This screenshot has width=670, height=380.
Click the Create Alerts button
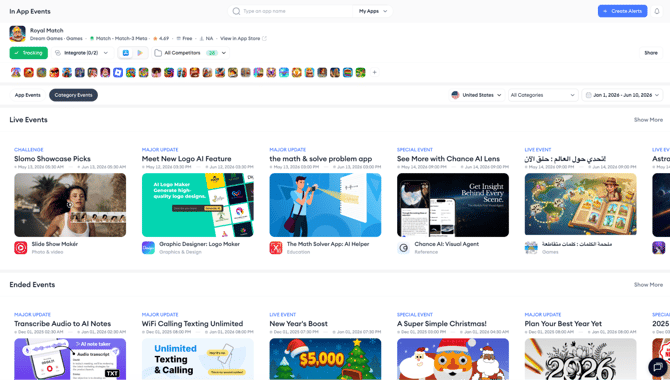coord(622,11)
